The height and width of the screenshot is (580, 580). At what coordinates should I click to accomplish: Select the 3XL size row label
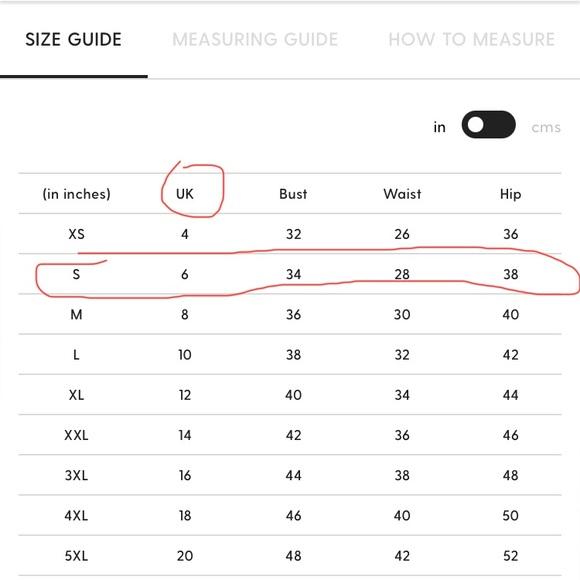click(76, 475)
